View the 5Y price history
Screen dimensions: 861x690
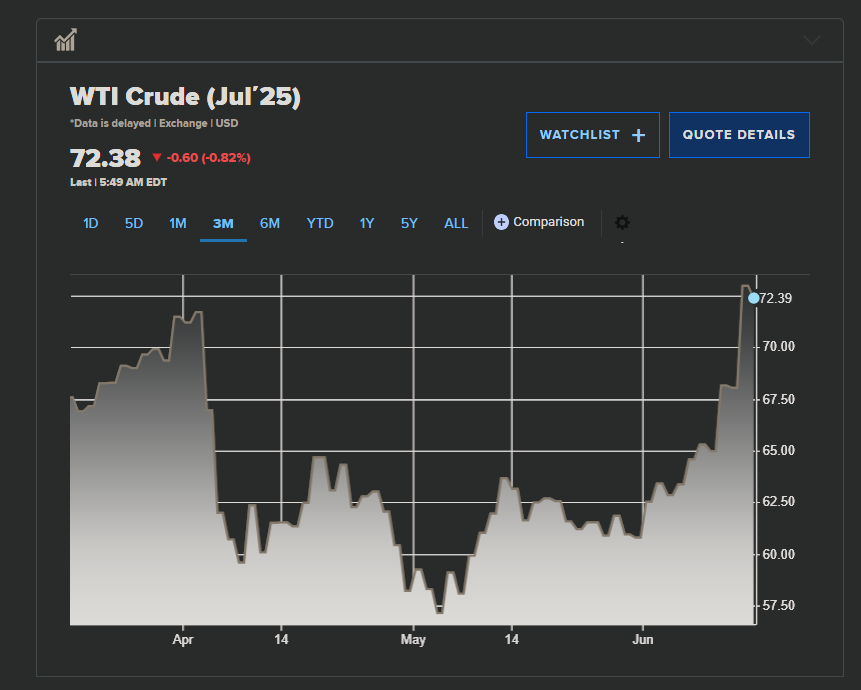[x=409, y=223]
